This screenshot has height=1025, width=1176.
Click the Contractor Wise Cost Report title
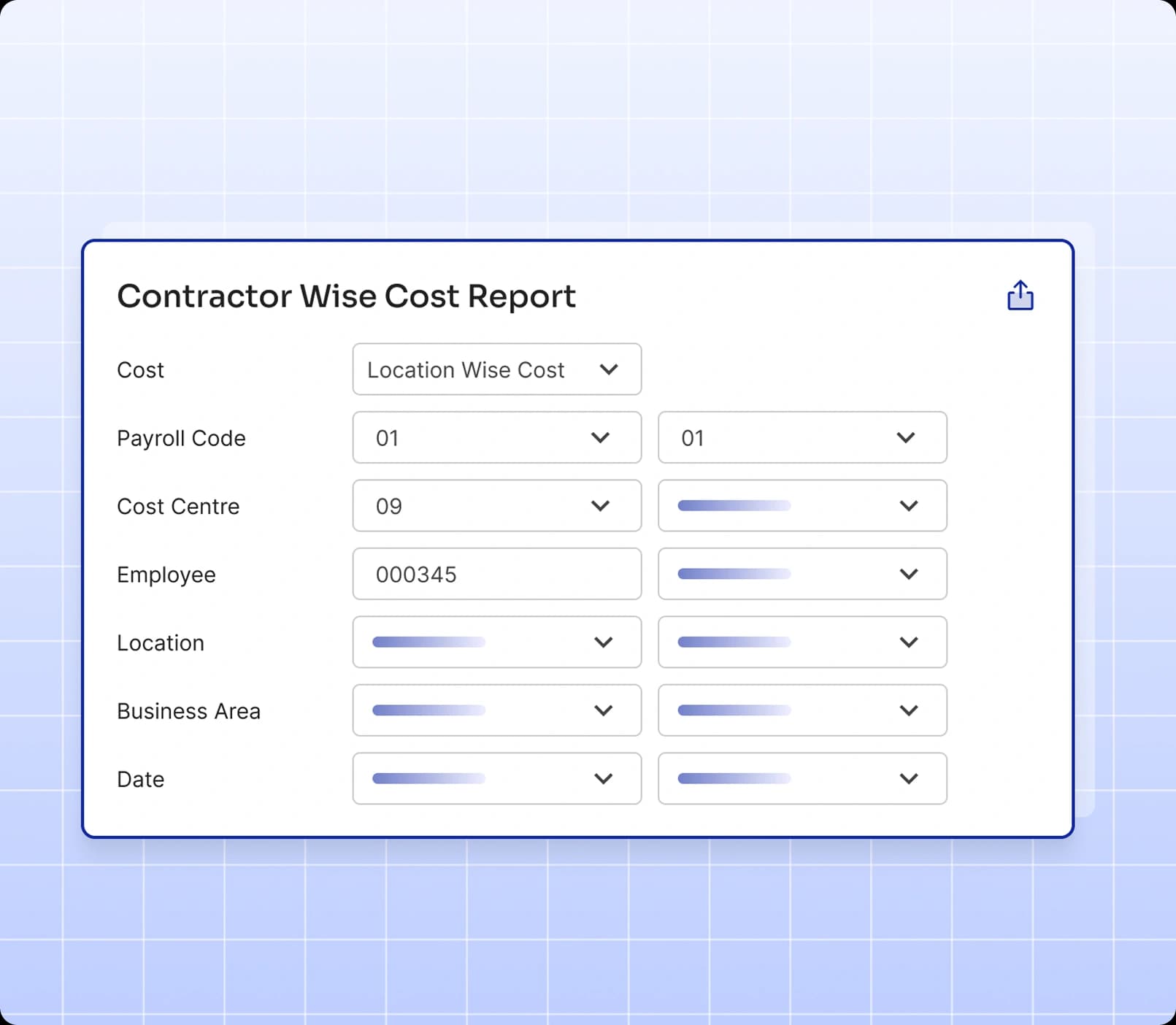[x=346, y=296]
